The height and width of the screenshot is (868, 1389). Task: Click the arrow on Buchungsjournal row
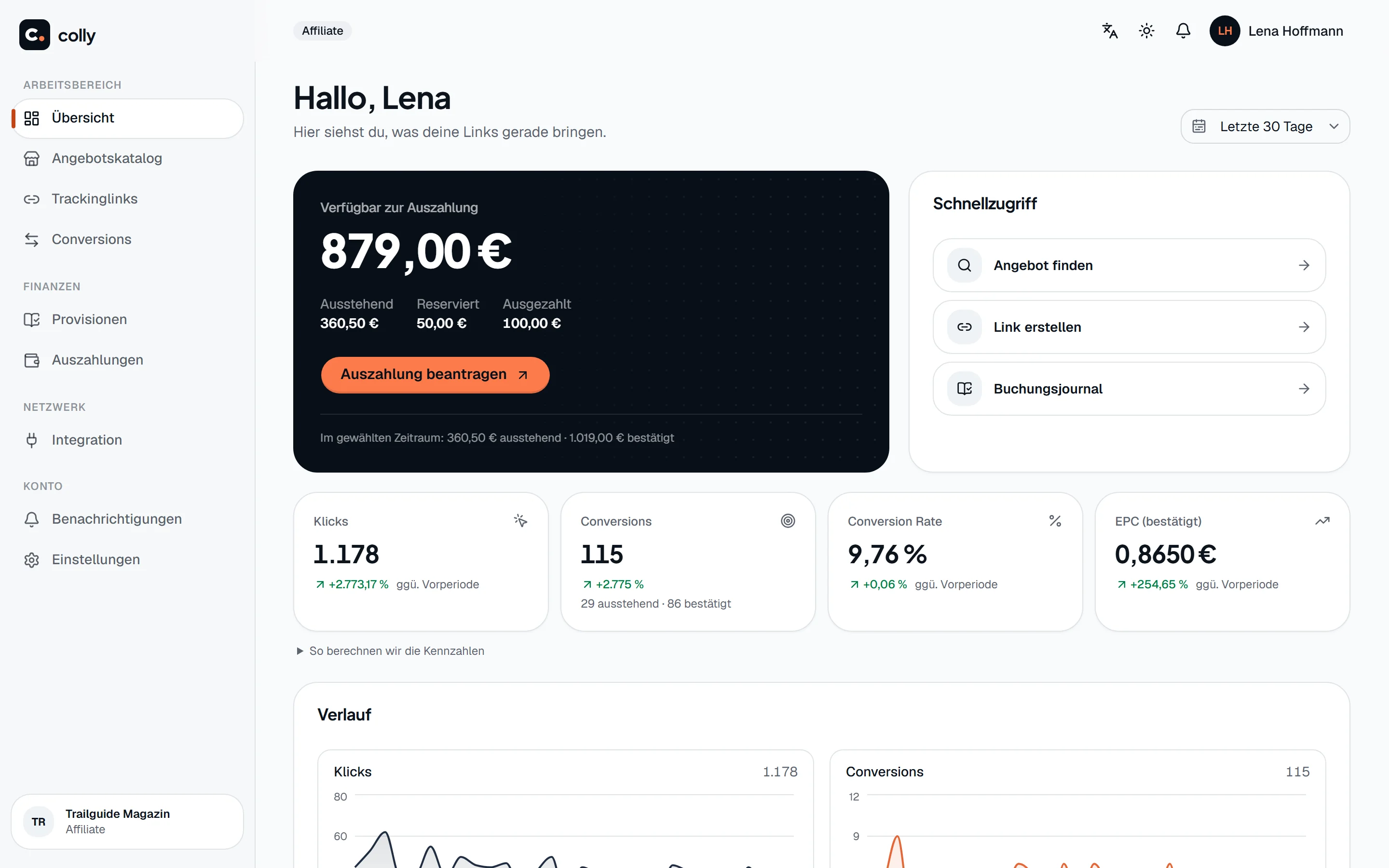point(1304,389)
